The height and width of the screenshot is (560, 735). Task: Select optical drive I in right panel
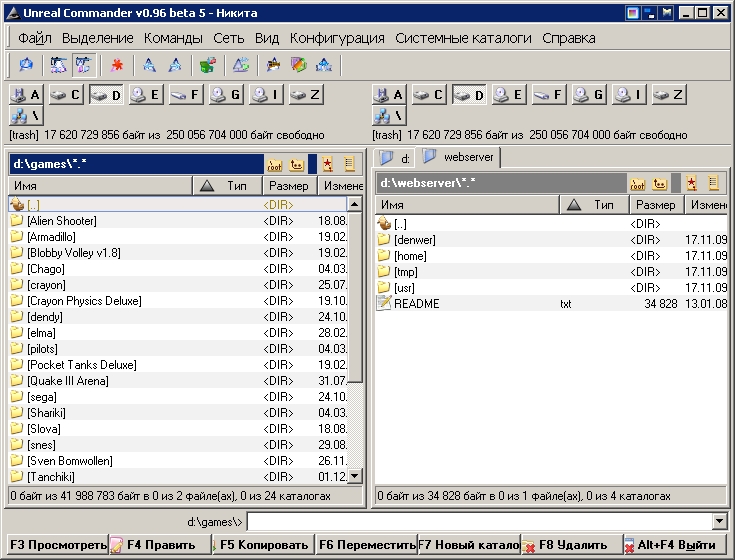(x=629, y=95)
